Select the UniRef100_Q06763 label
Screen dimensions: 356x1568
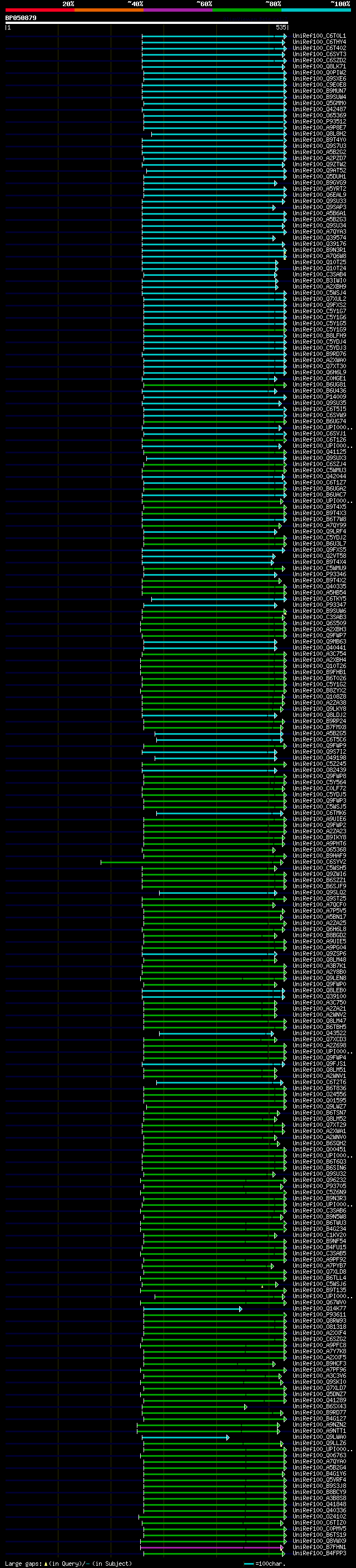tap(319, 1456)
